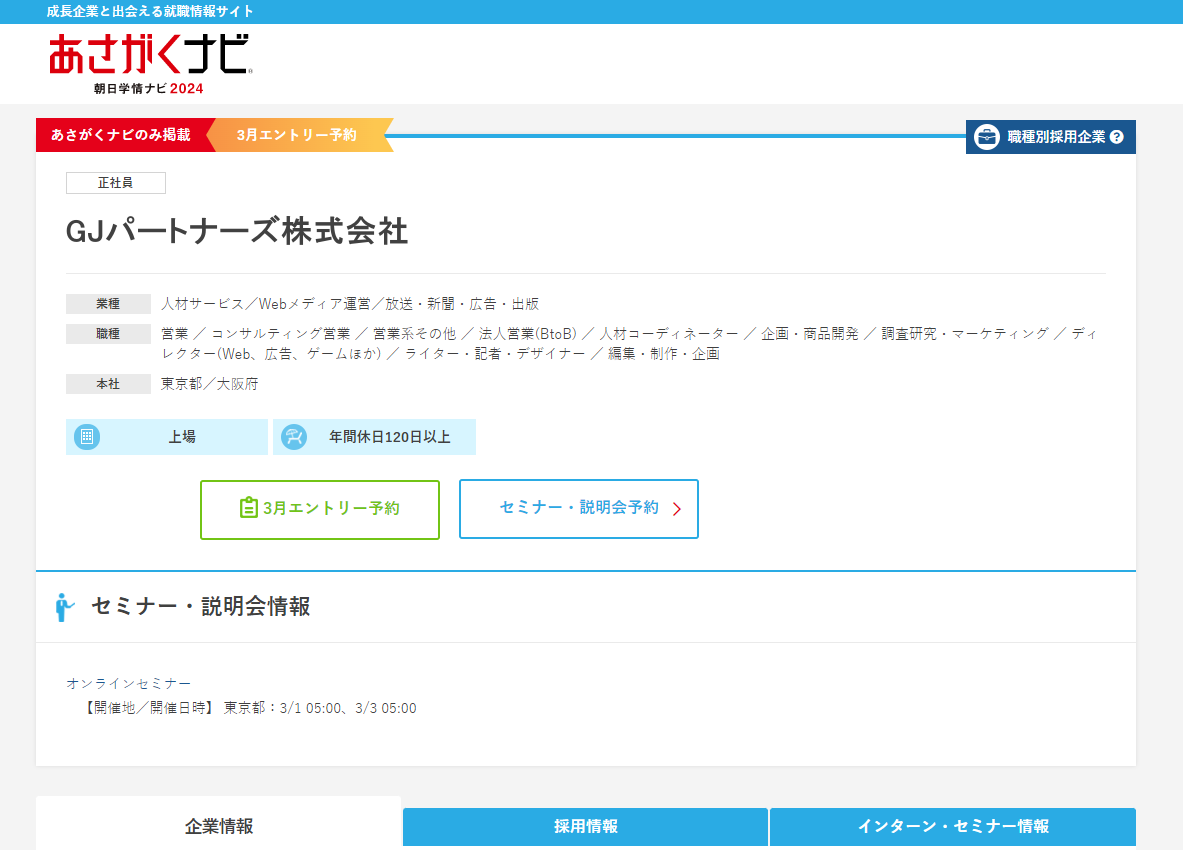Click the 本社 label
The height and width of the screenshot is (850, 1183).
(108, 384)
